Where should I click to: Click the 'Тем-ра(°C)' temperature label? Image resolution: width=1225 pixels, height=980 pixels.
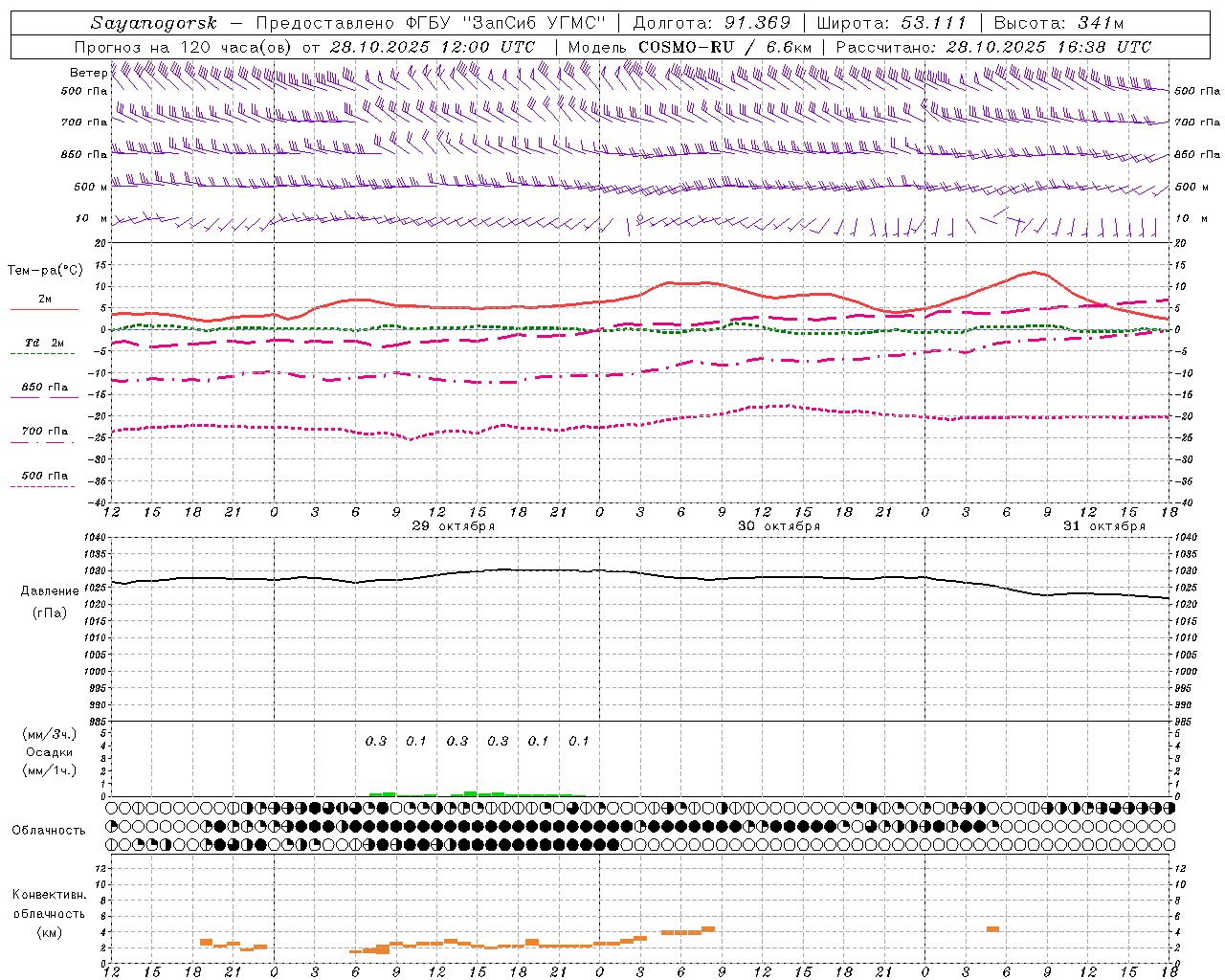[45, 271]
